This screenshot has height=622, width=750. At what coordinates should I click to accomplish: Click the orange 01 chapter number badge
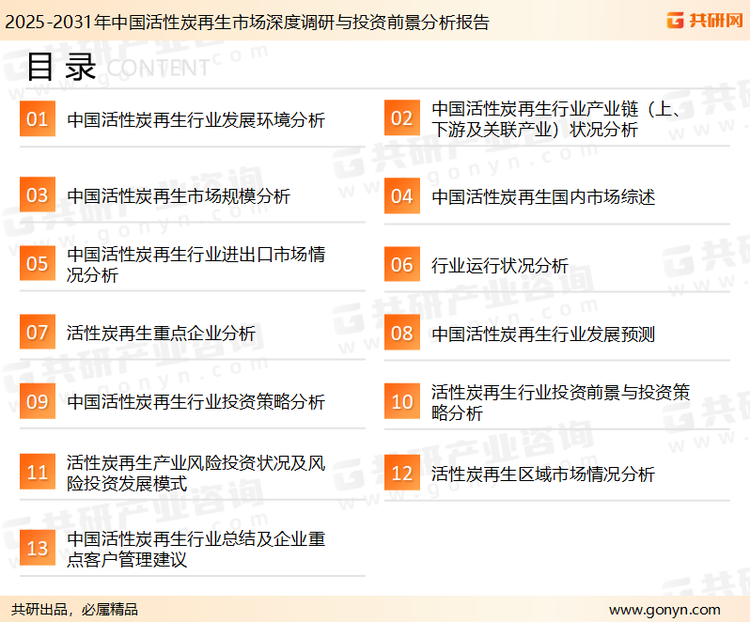tap(37, 119)
